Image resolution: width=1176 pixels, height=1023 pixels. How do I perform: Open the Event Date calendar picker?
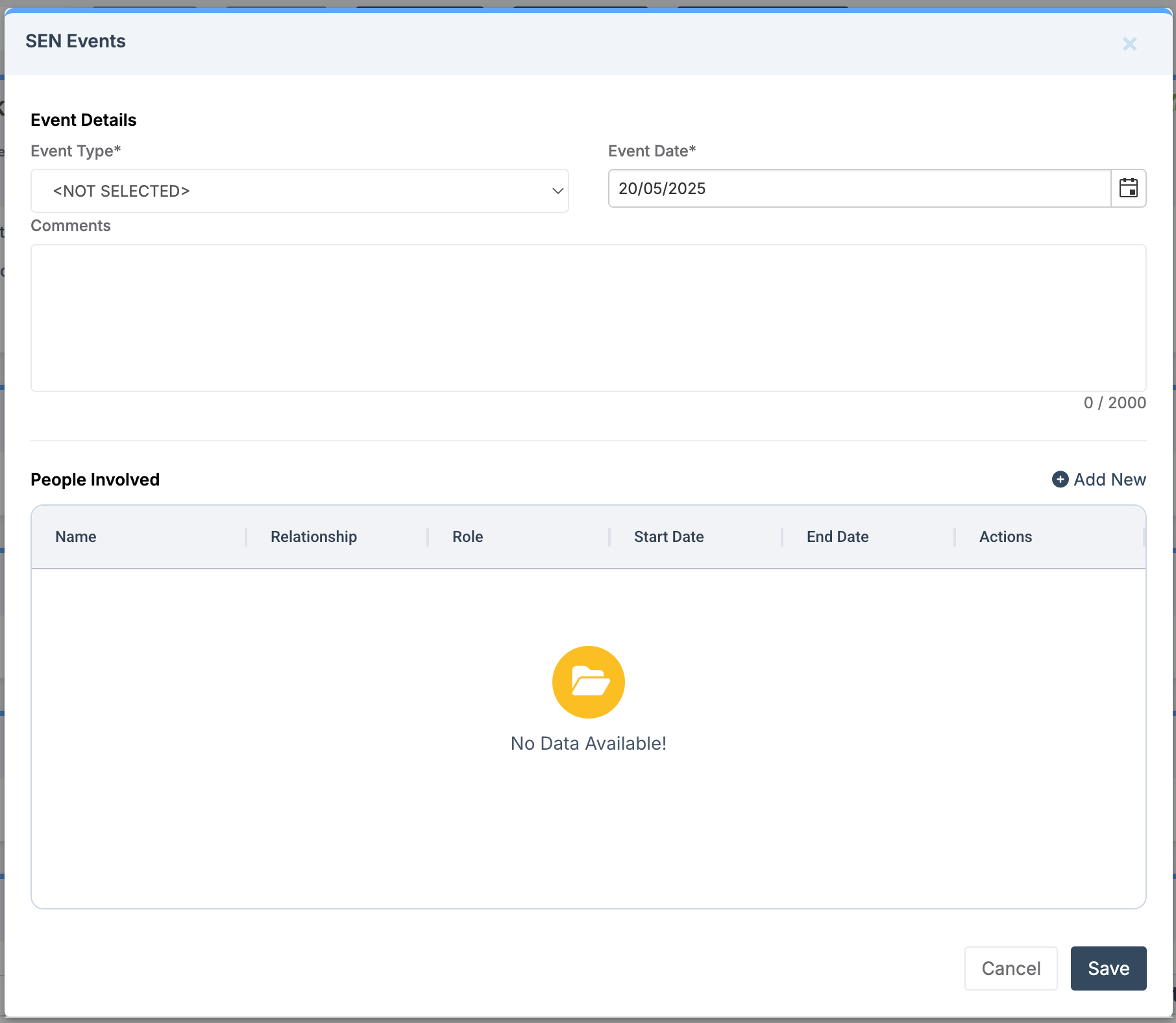(x=1128, y=189)
